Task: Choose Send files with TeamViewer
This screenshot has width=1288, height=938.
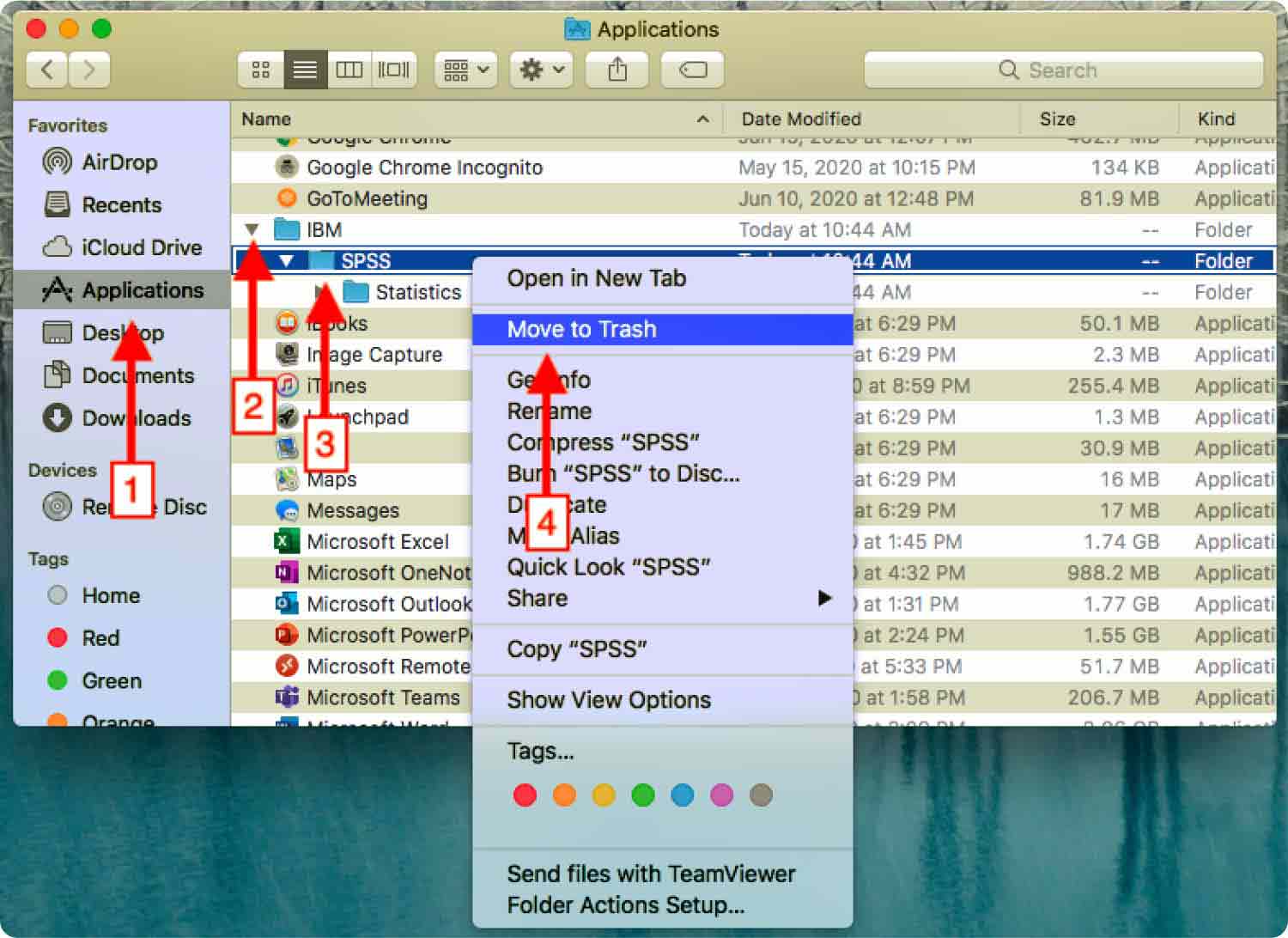Action: click(x=662, y=874)
